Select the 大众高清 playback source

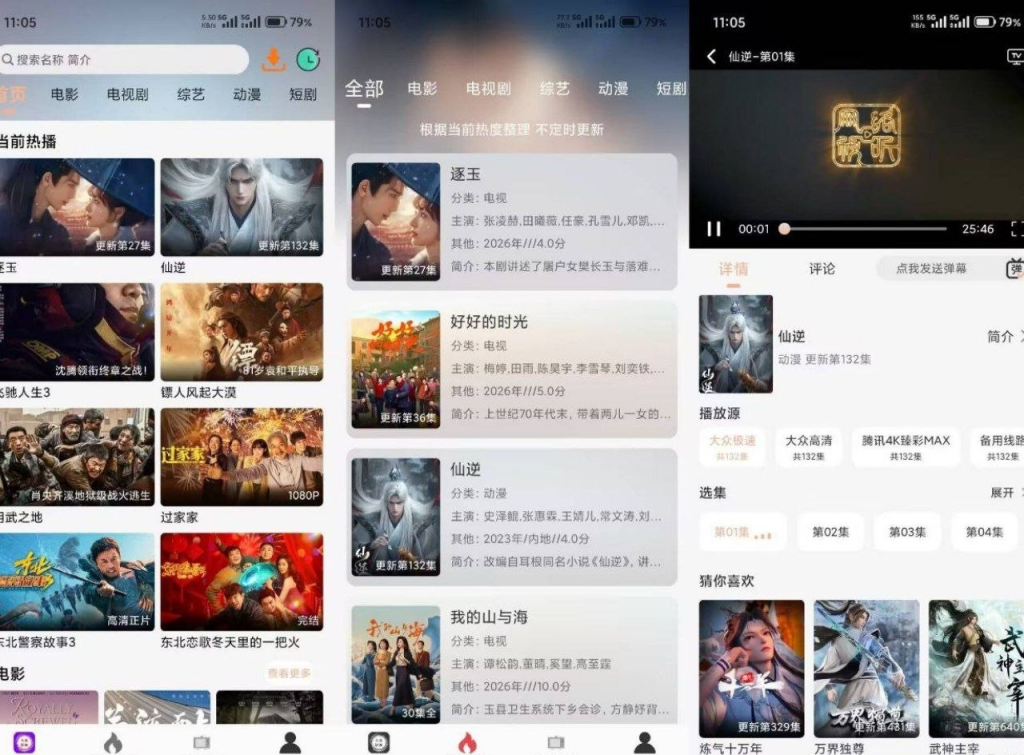point(808,446)
